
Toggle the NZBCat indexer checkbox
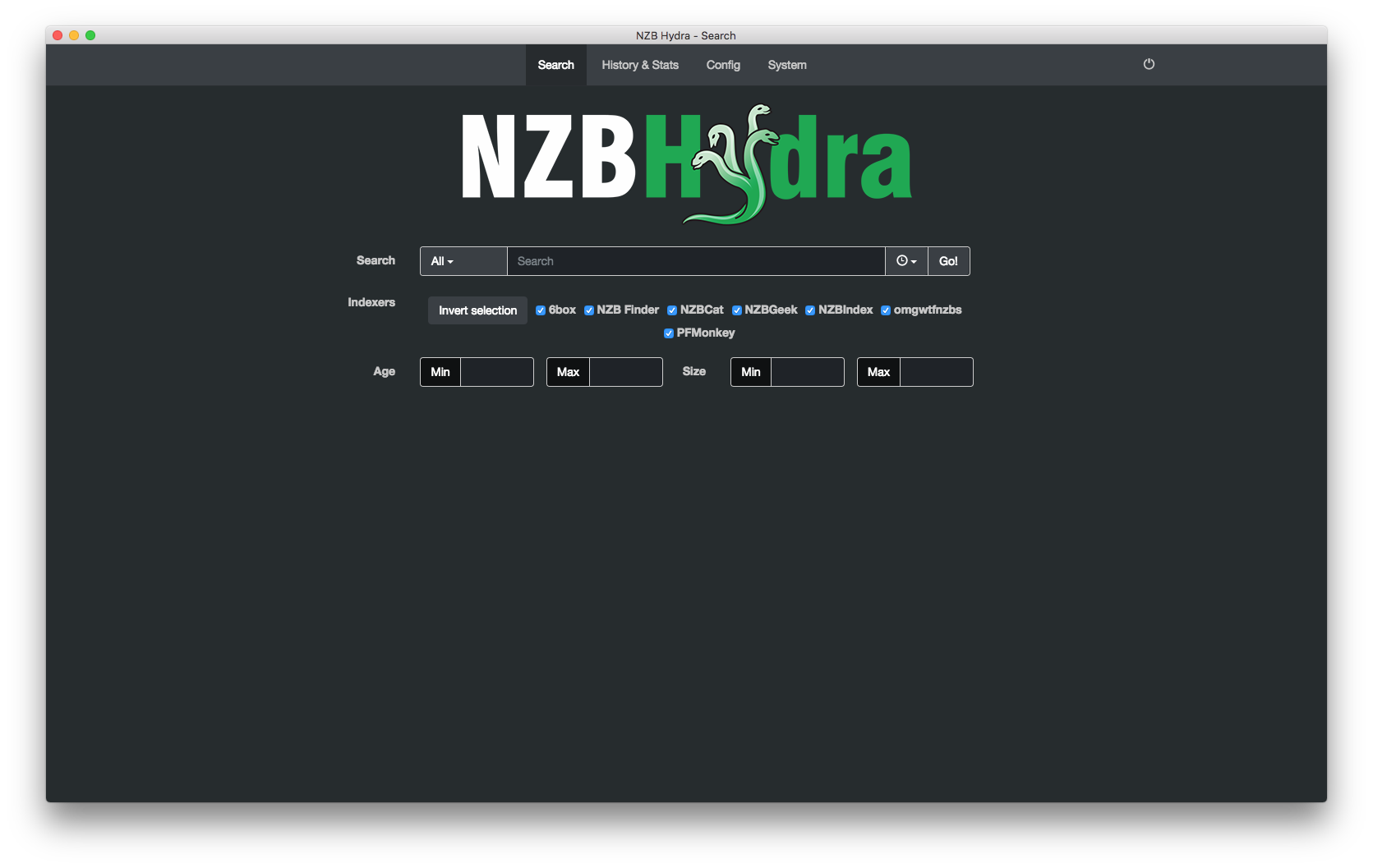(672, 310)
